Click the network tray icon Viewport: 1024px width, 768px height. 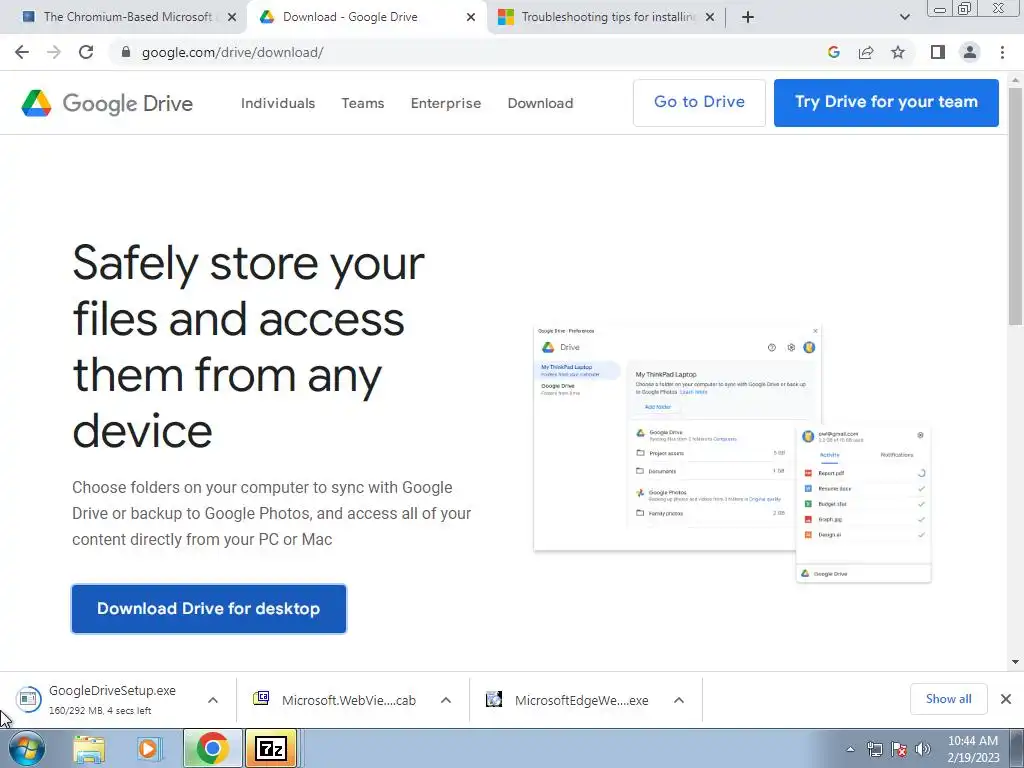pyautogui.click(x=874, y=749)
